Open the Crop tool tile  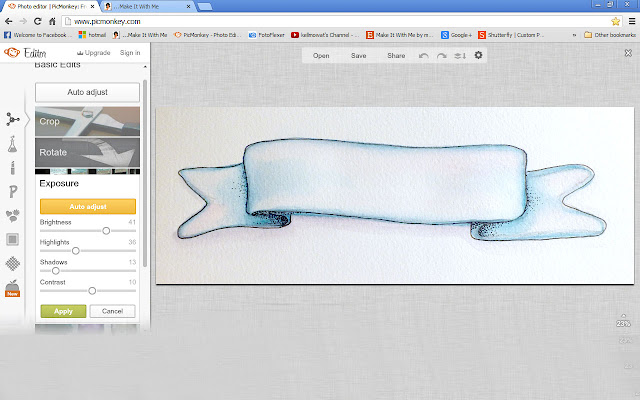coord(87,121)
